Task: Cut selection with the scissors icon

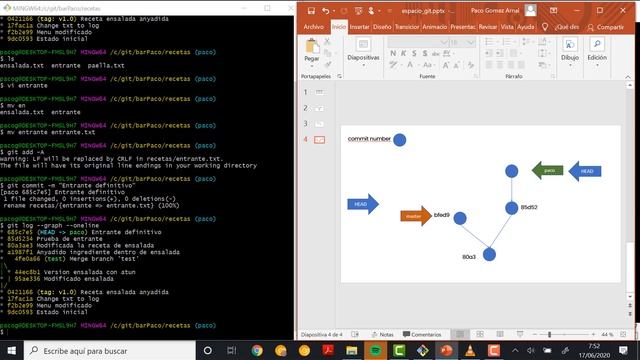Action: pyautogui.click(x=327, y=41)
